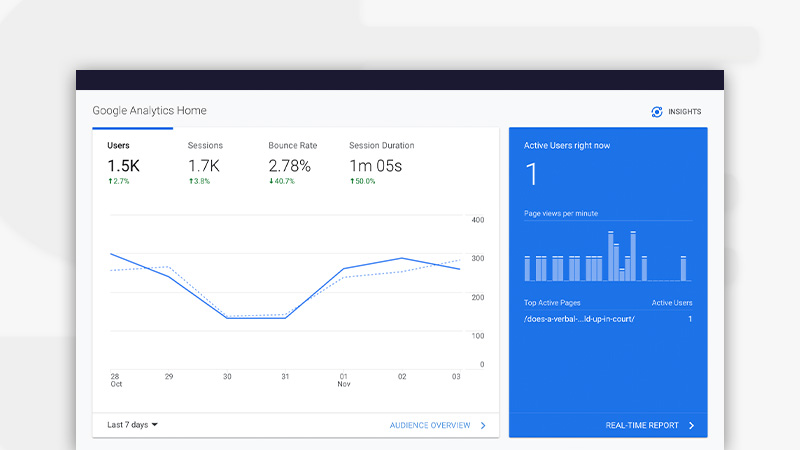
Task: Click the Session Duration 50.0% change indicator
Action: (x=363, y=182)
